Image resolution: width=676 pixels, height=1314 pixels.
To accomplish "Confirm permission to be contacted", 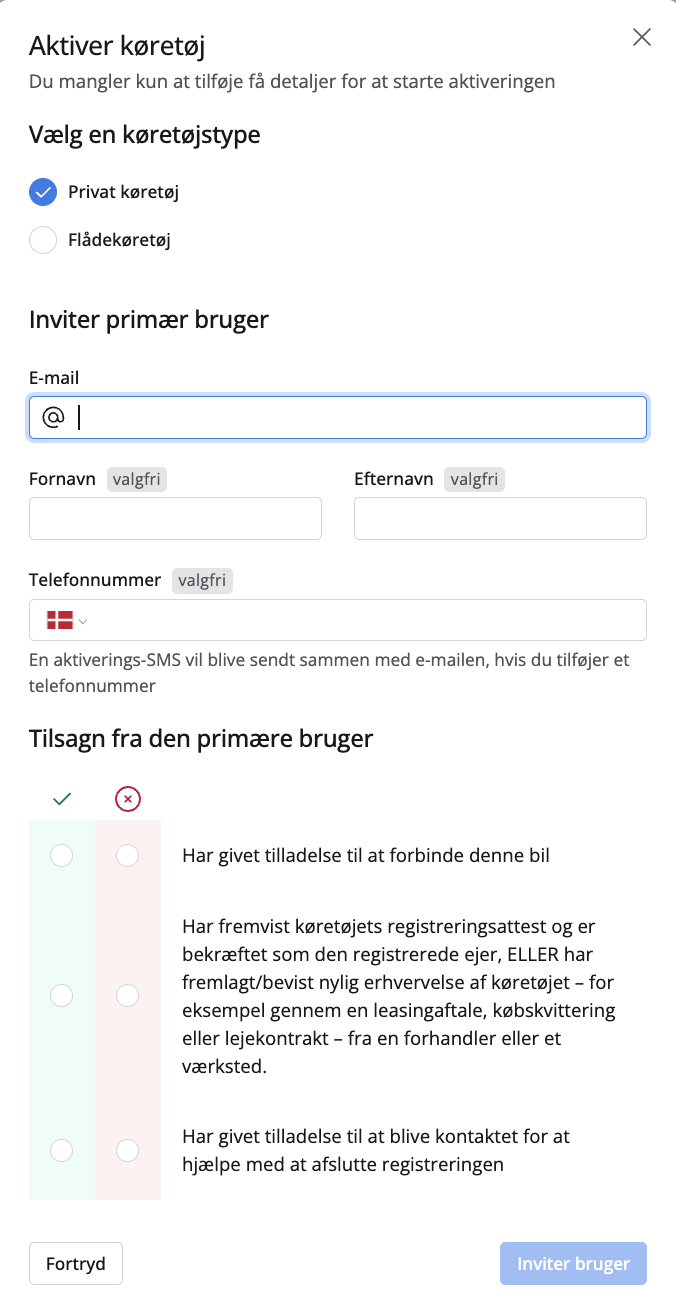I will [62, 1150].
